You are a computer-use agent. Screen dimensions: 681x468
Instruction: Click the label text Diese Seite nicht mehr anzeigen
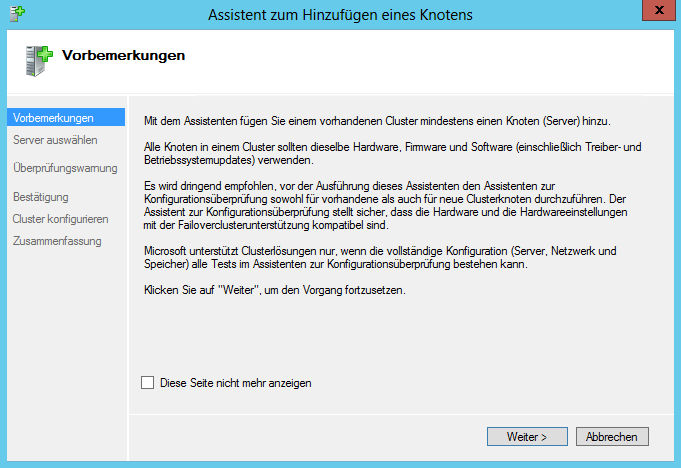tap(236, 383)
